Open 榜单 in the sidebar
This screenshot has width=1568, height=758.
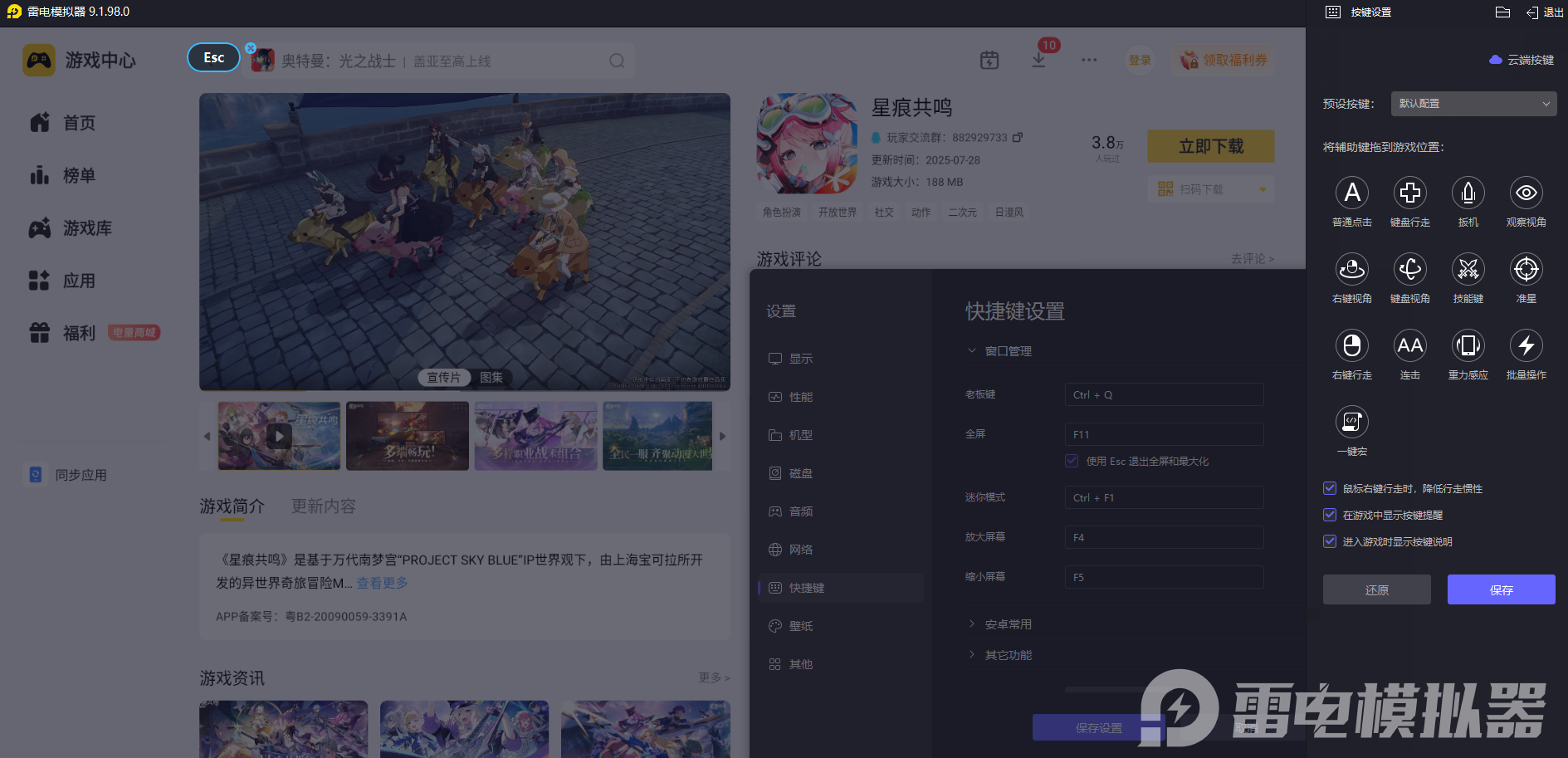click(x=63, y=175)
